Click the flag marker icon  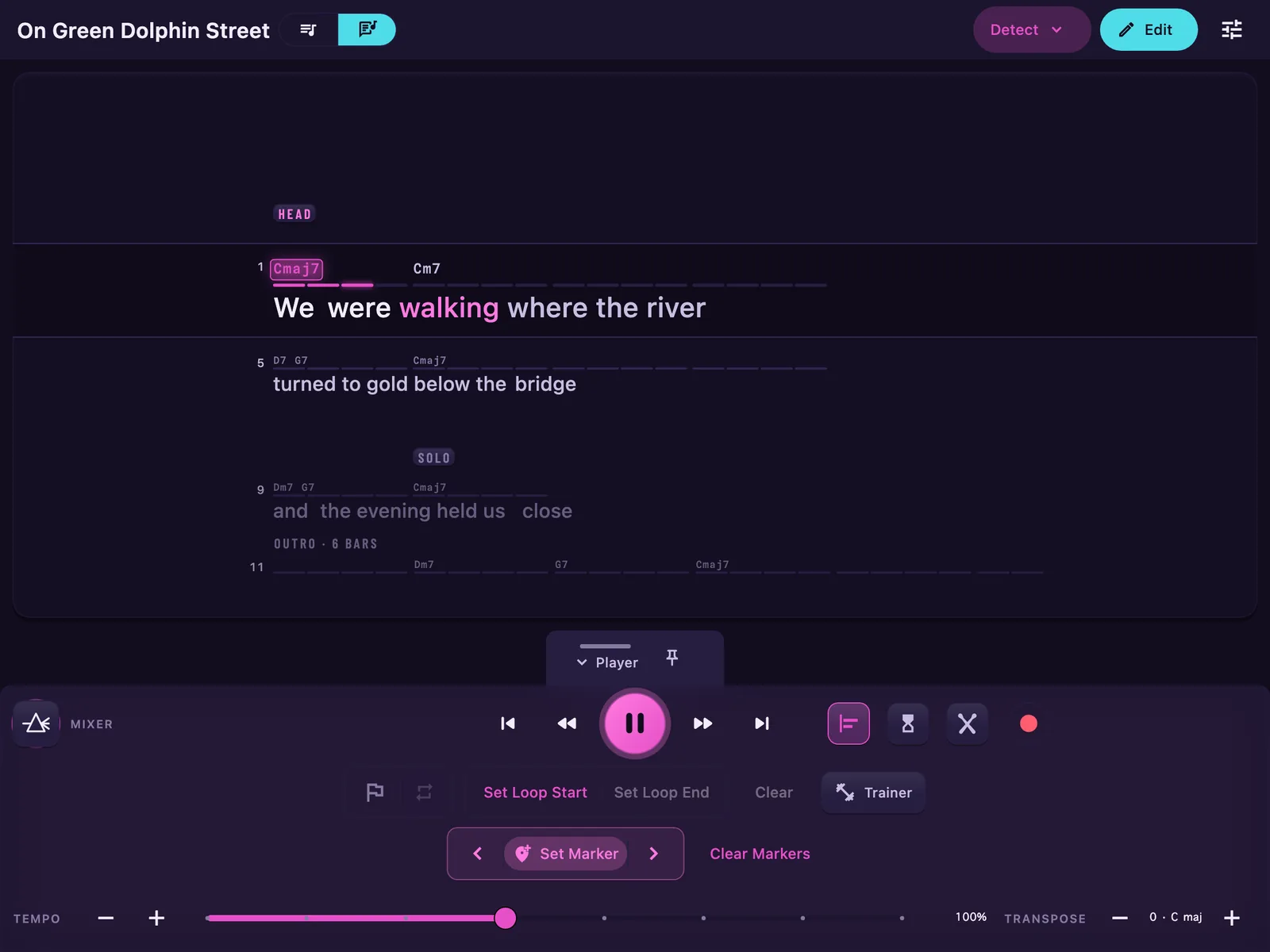click(375, 793)
